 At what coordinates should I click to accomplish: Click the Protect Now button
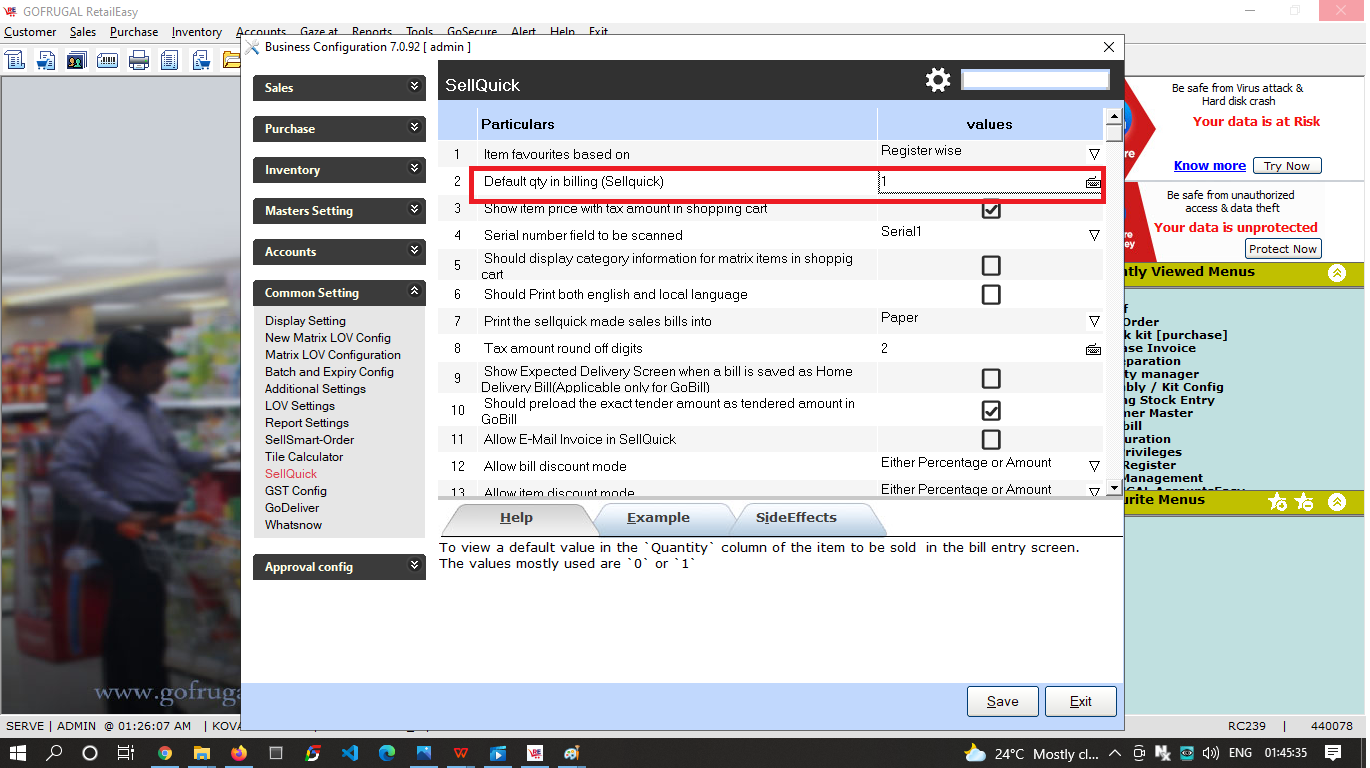[x=1283, y=249]
